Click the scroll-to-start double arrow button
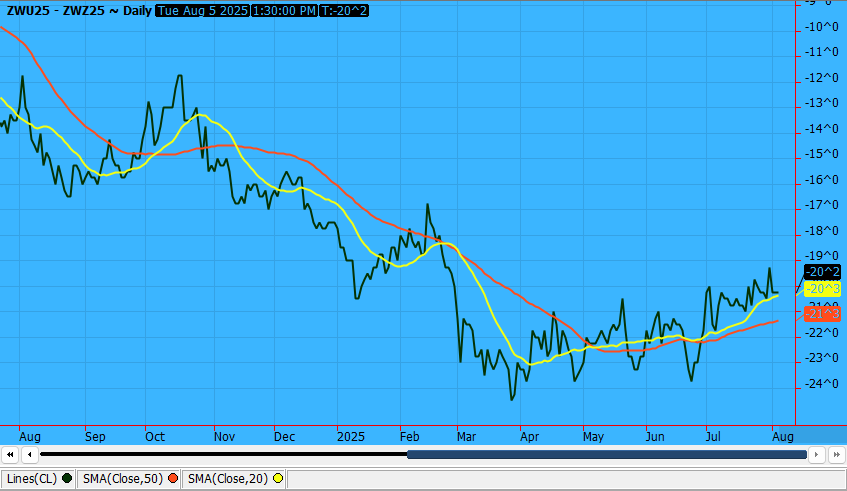Viewport: 847px width, 491px height. point(12,455)
